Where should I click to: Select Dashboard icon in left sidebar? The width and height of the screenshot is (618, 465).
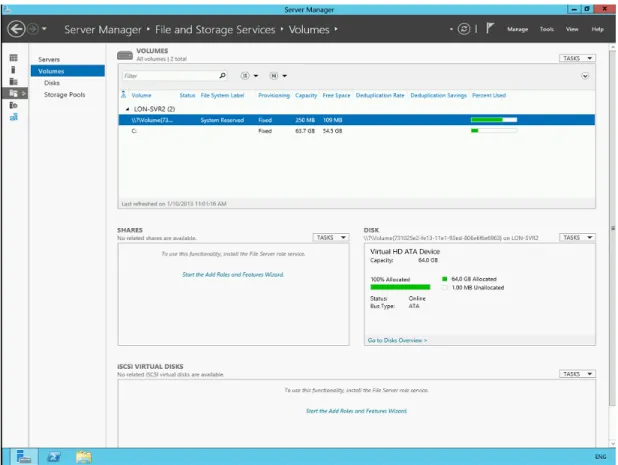[x=13, y=58]
